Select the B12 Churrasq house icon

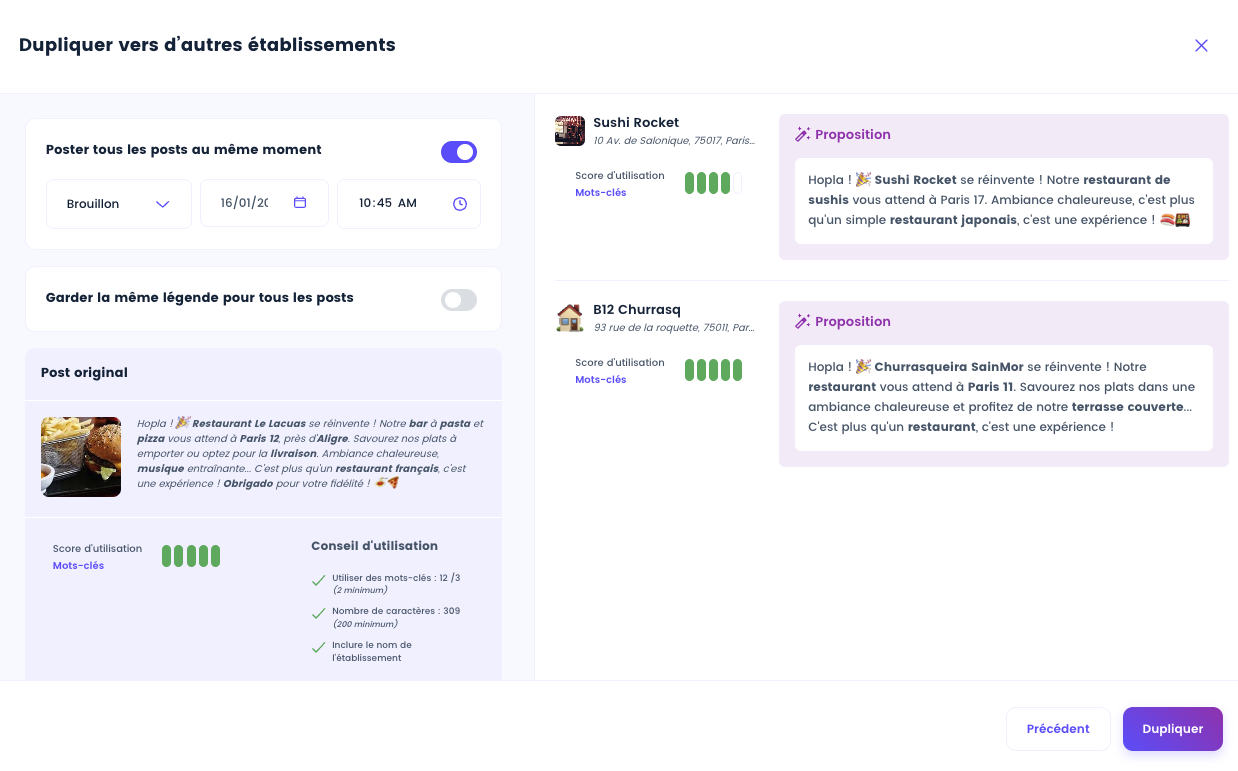coord(570,318)
